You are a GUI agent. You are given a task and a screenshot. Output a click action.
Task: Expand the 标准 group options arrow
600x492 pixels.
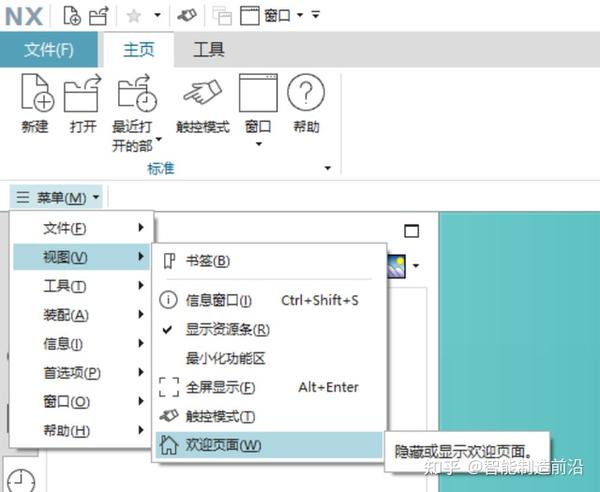(x=328, y=168)
